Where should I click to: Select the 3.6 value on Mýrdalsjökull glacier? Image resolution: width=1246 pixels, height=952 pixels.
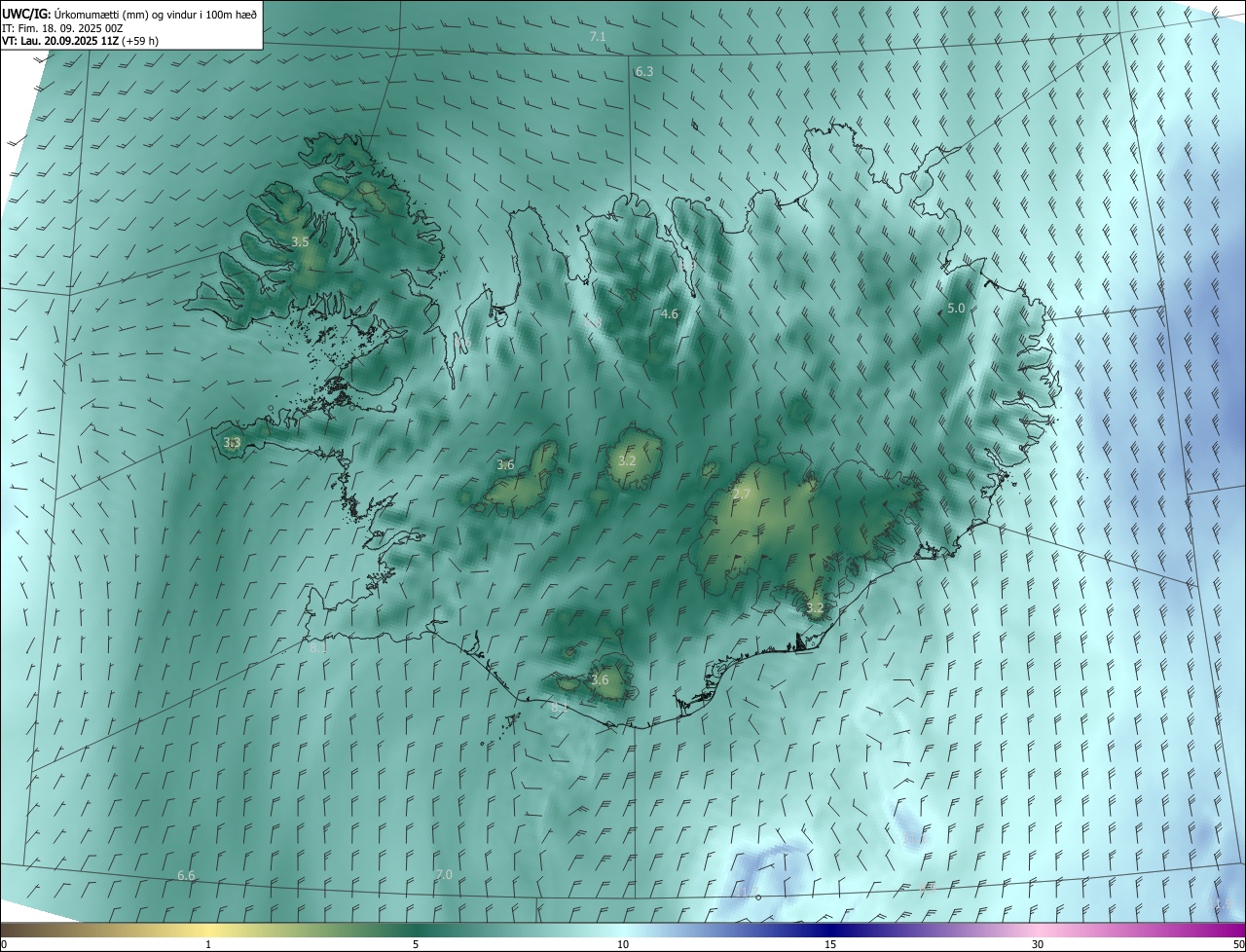pos(600,680)
